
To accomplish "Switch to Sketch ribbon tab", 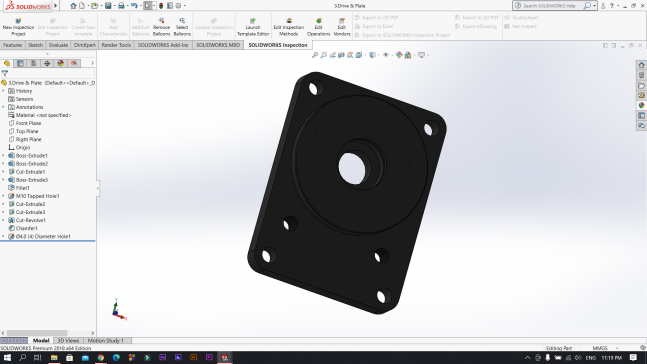I will (35, 45).
